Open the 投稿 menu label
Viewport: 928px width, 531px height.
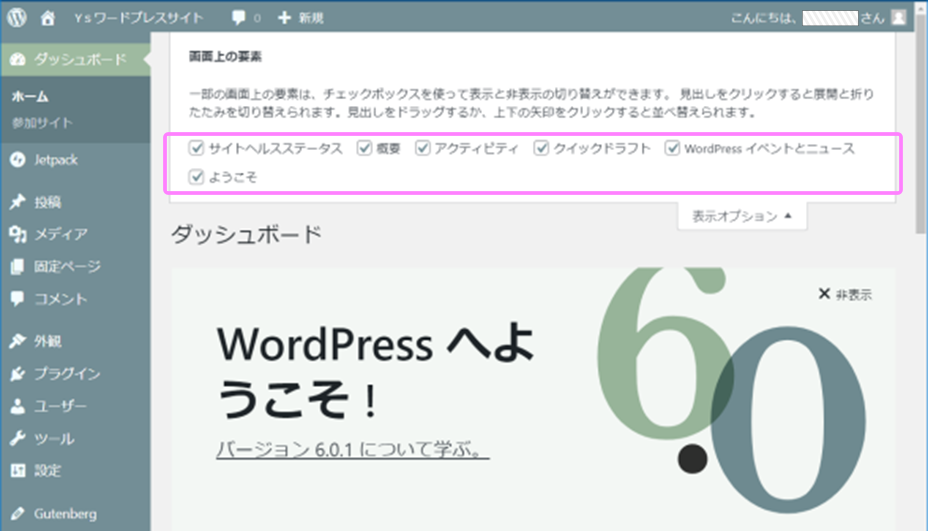tap(47, 202)
